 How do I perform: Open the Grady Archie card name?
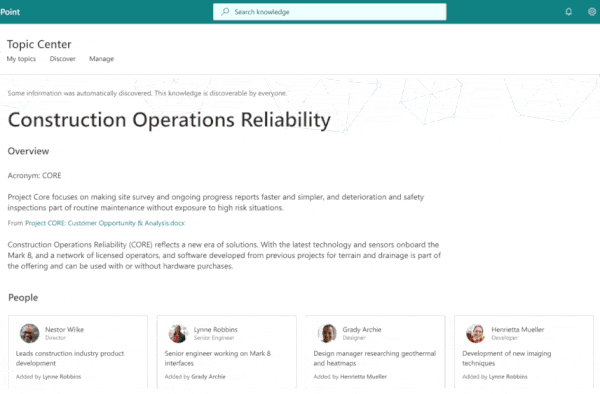362,329
